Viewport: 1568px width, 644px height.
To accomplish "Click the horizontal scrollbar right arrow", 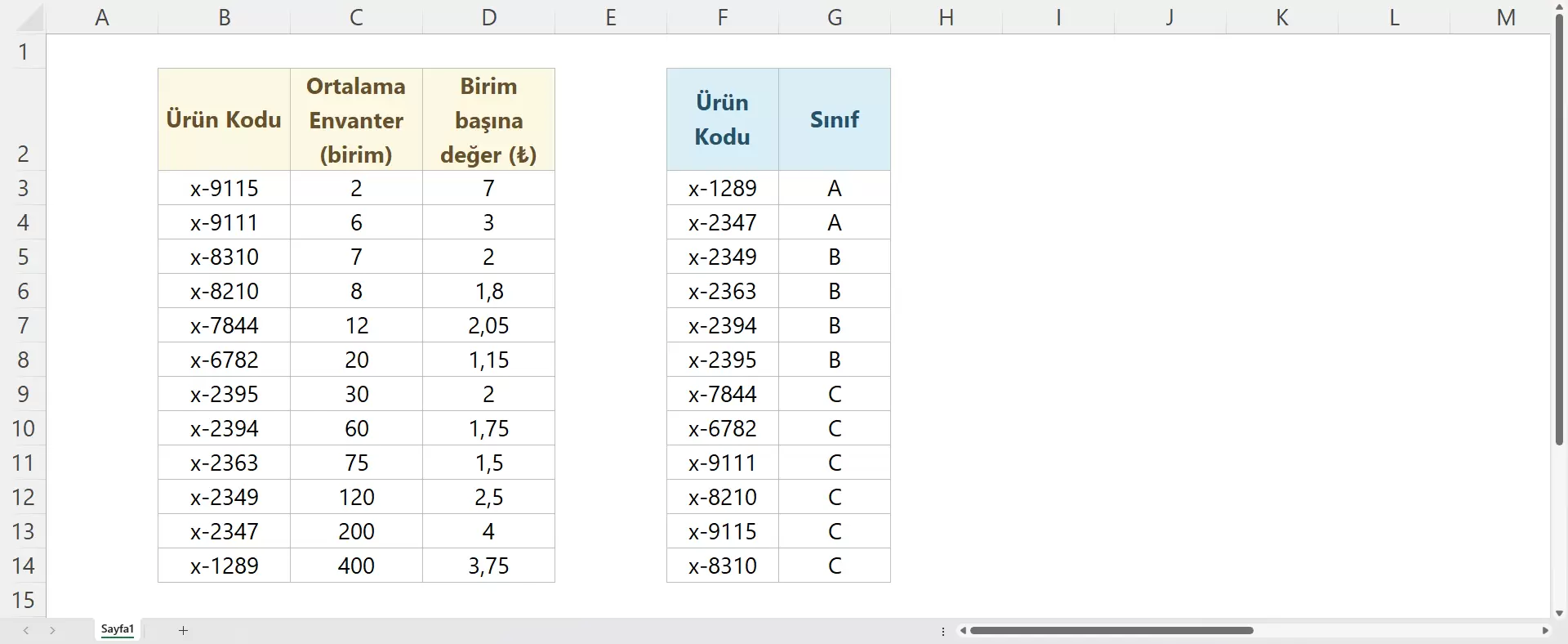I will [1545, 631].
